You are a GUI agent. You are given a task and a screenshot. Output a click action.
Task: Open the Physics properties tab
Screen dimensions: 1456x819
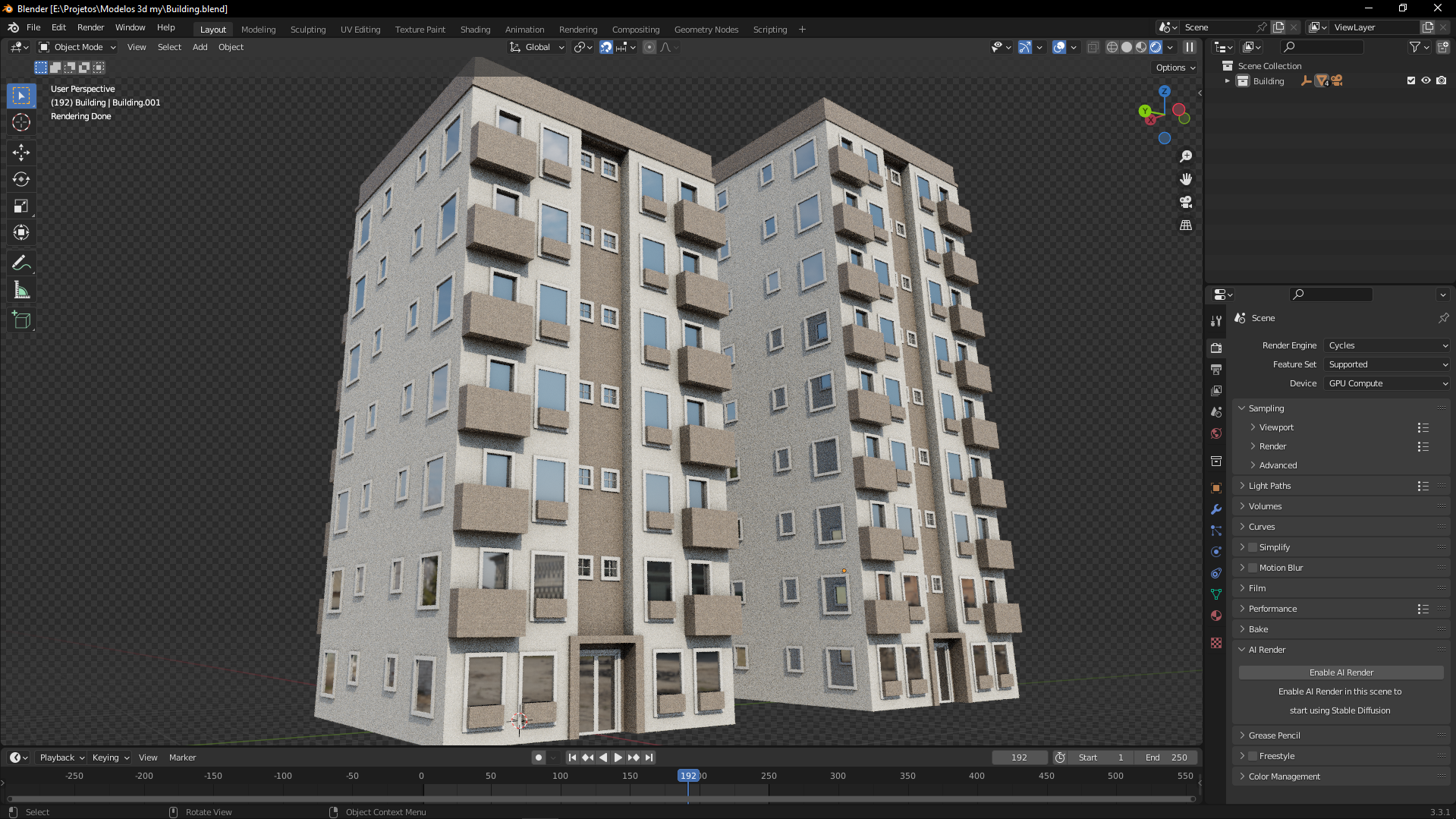pyautogui.click(x=1216, y=552)
